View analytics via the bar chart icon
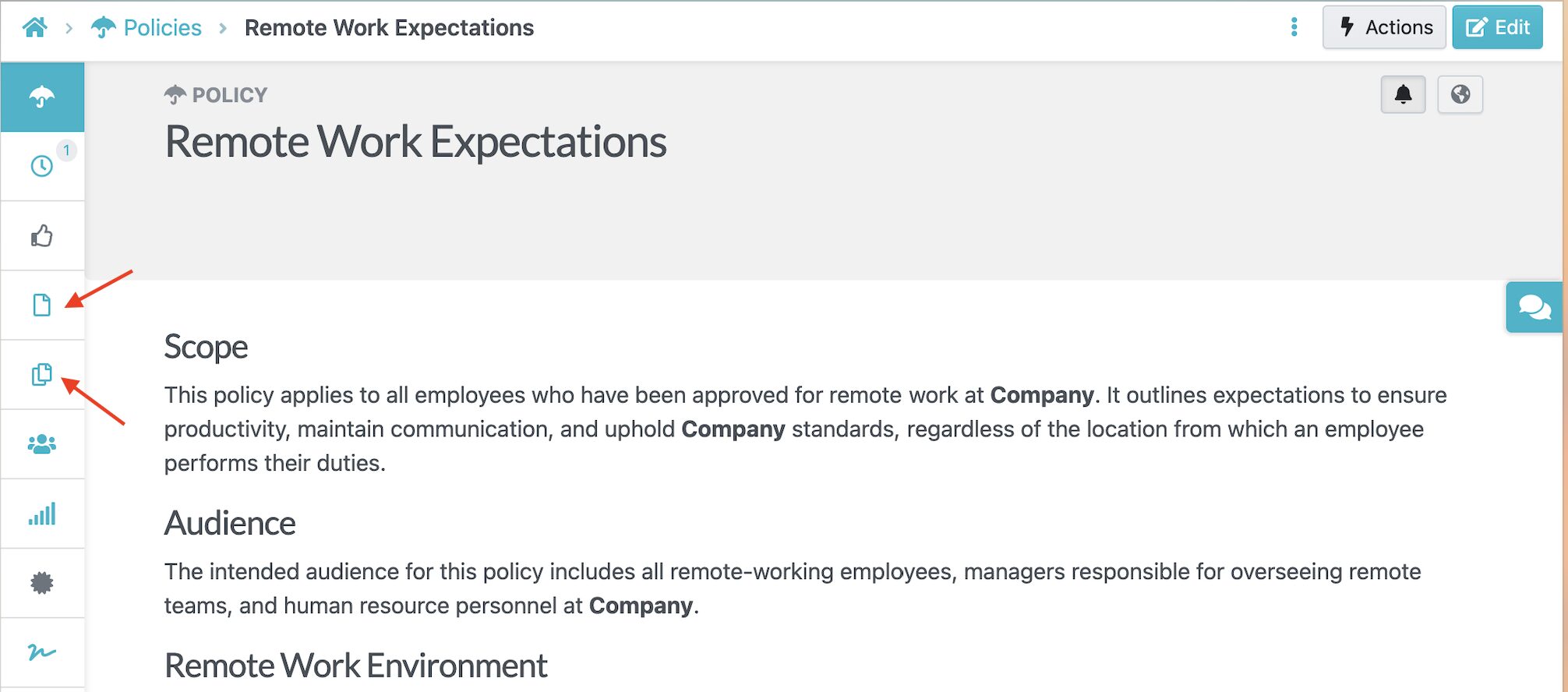The image size is (1568, 692). [42, 513]
